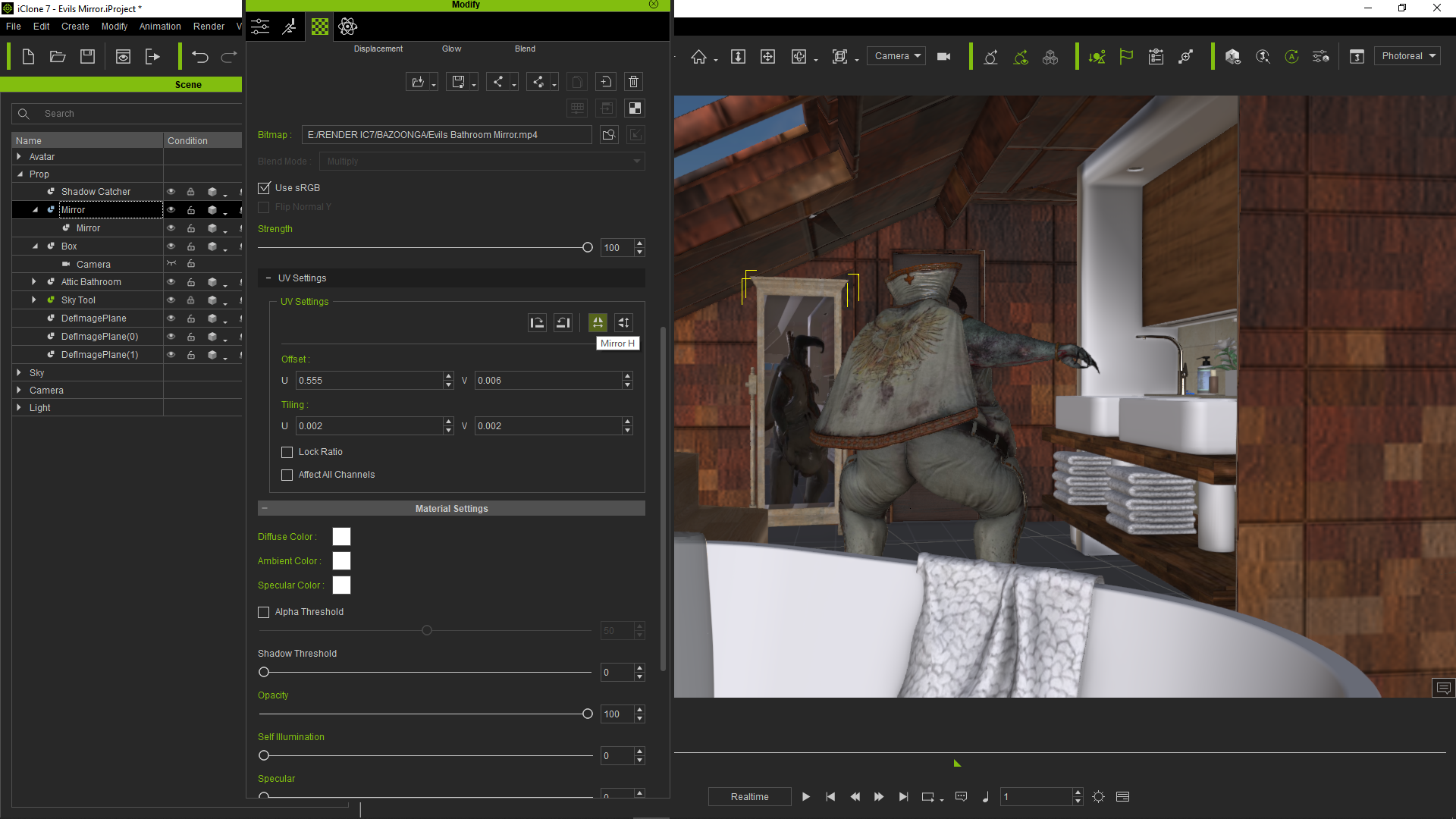Click the Home view icon in viewport toolbar
1456x819 pixels.
(x=698, y=57)
